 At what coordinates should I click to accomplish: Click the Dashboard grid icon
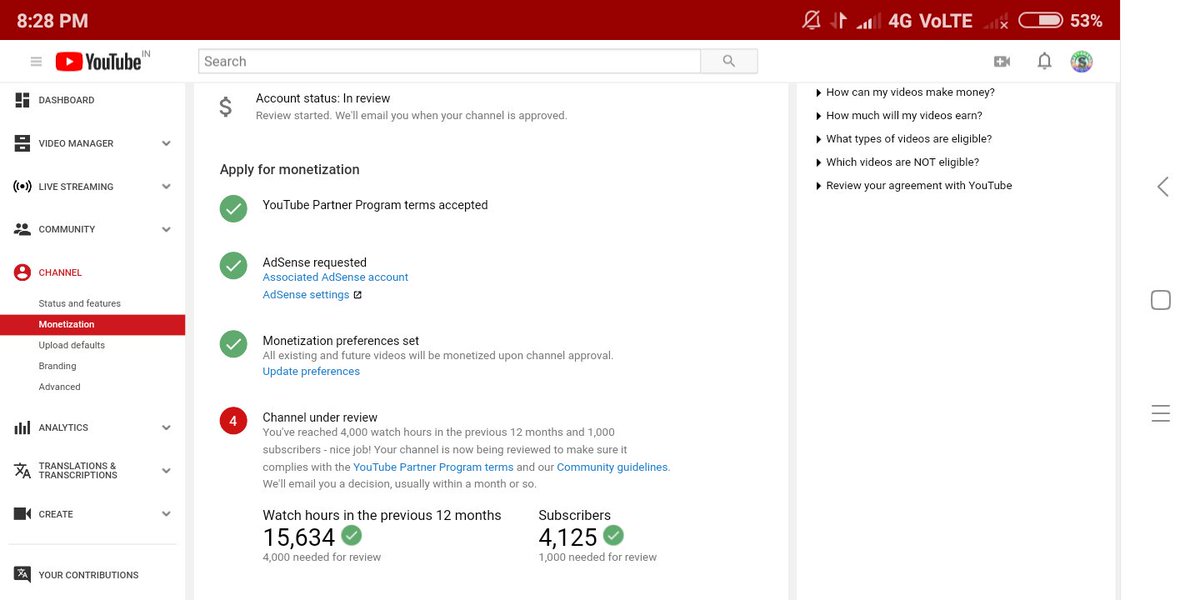pos(22,100)
